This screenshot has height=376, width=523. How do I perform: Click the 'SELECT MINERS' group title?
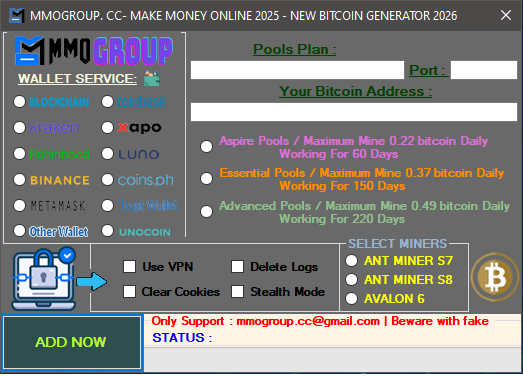pos(398,244)
